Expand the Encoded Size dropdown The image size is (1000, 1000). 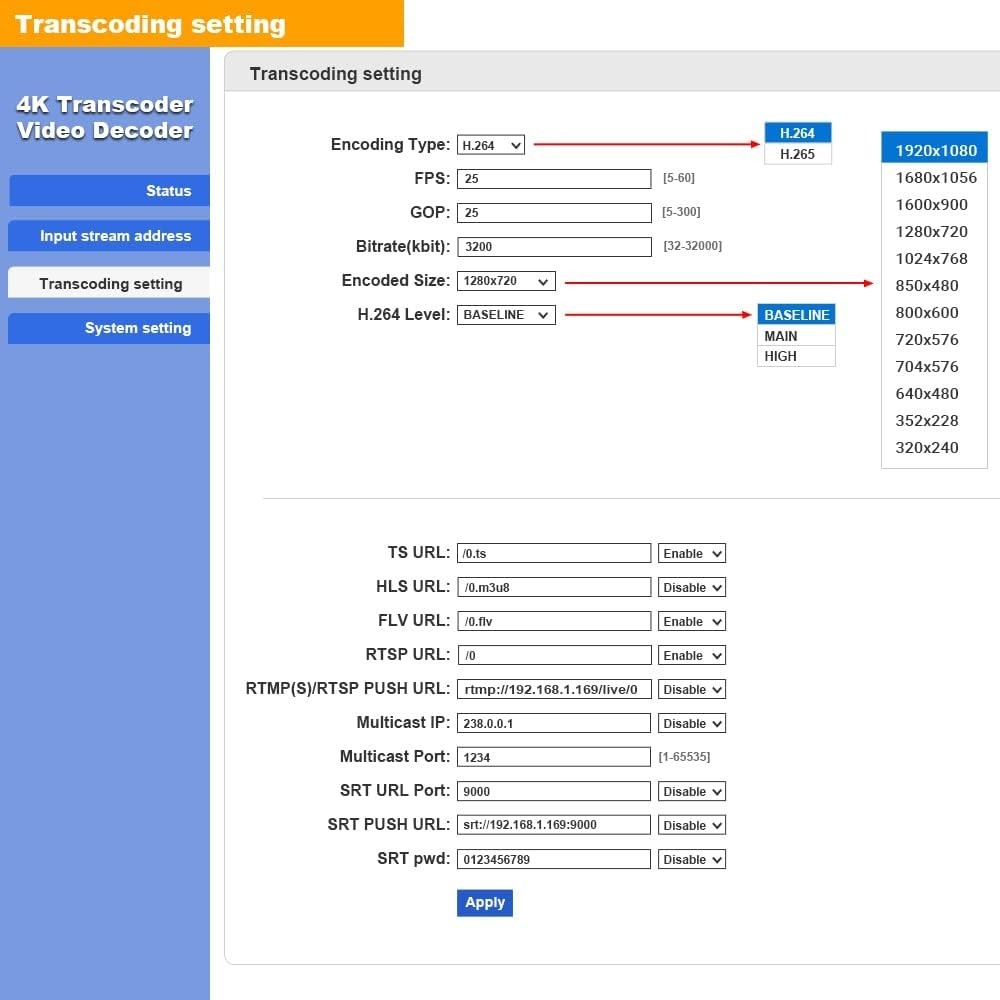pos(506,281)
